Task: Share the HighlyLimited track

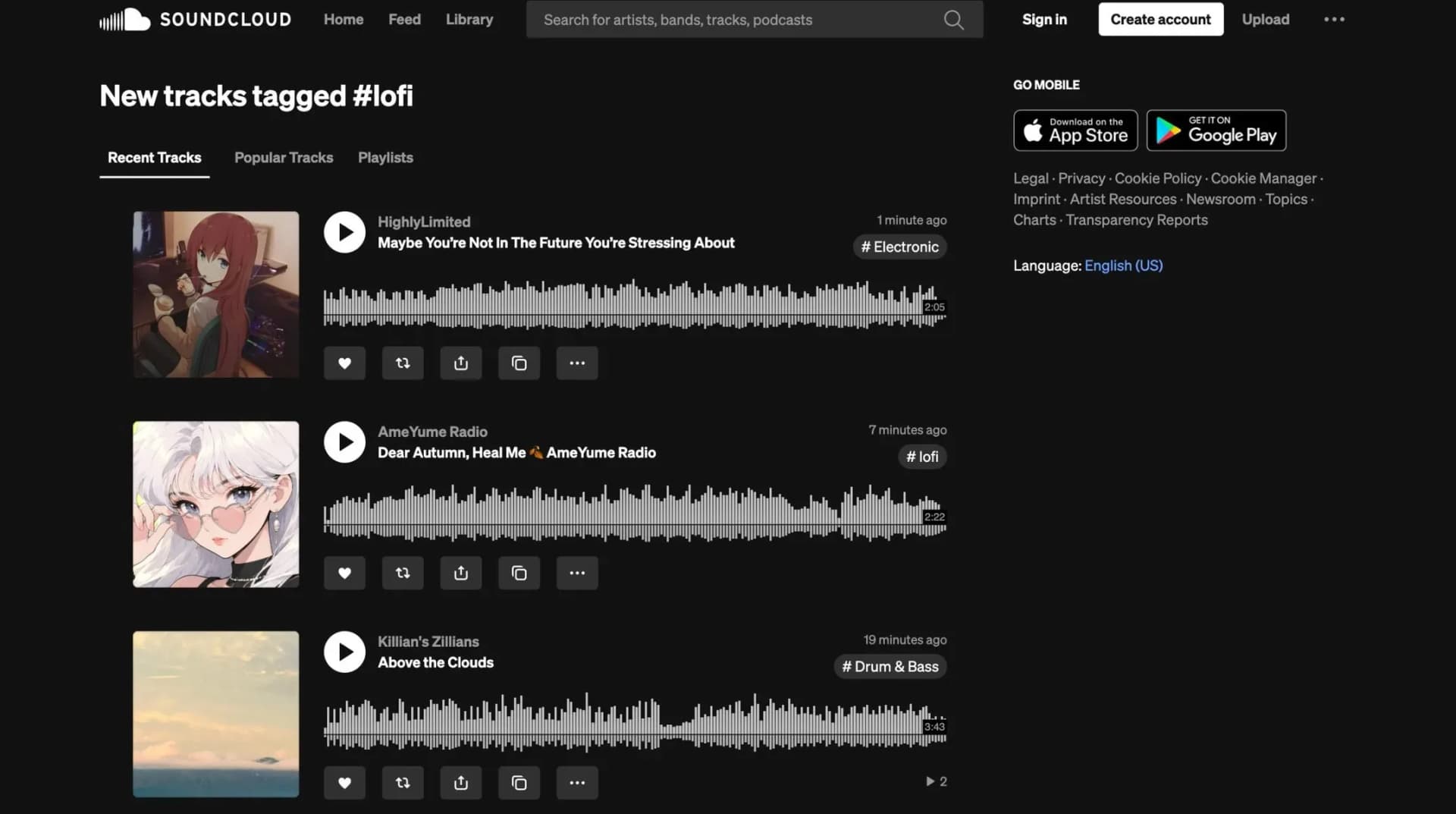Action: (x=461, y=363)
